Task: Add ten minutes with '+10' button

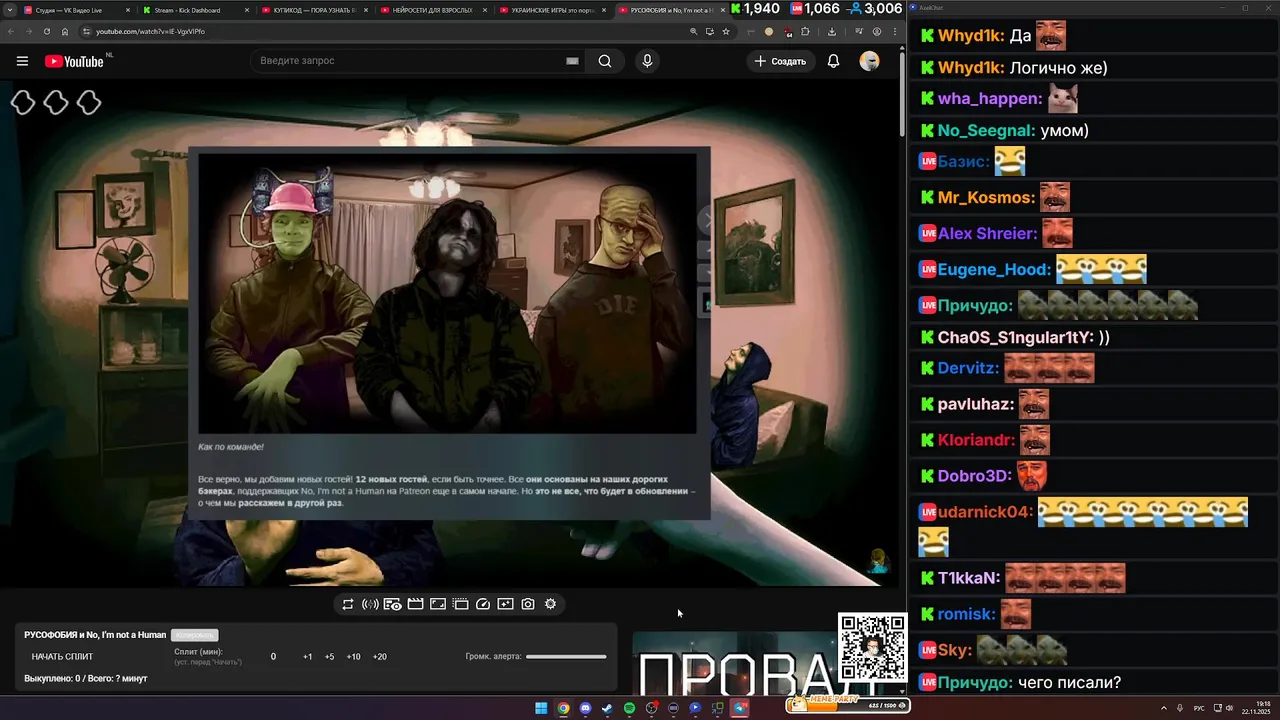Action: (353, 657)
